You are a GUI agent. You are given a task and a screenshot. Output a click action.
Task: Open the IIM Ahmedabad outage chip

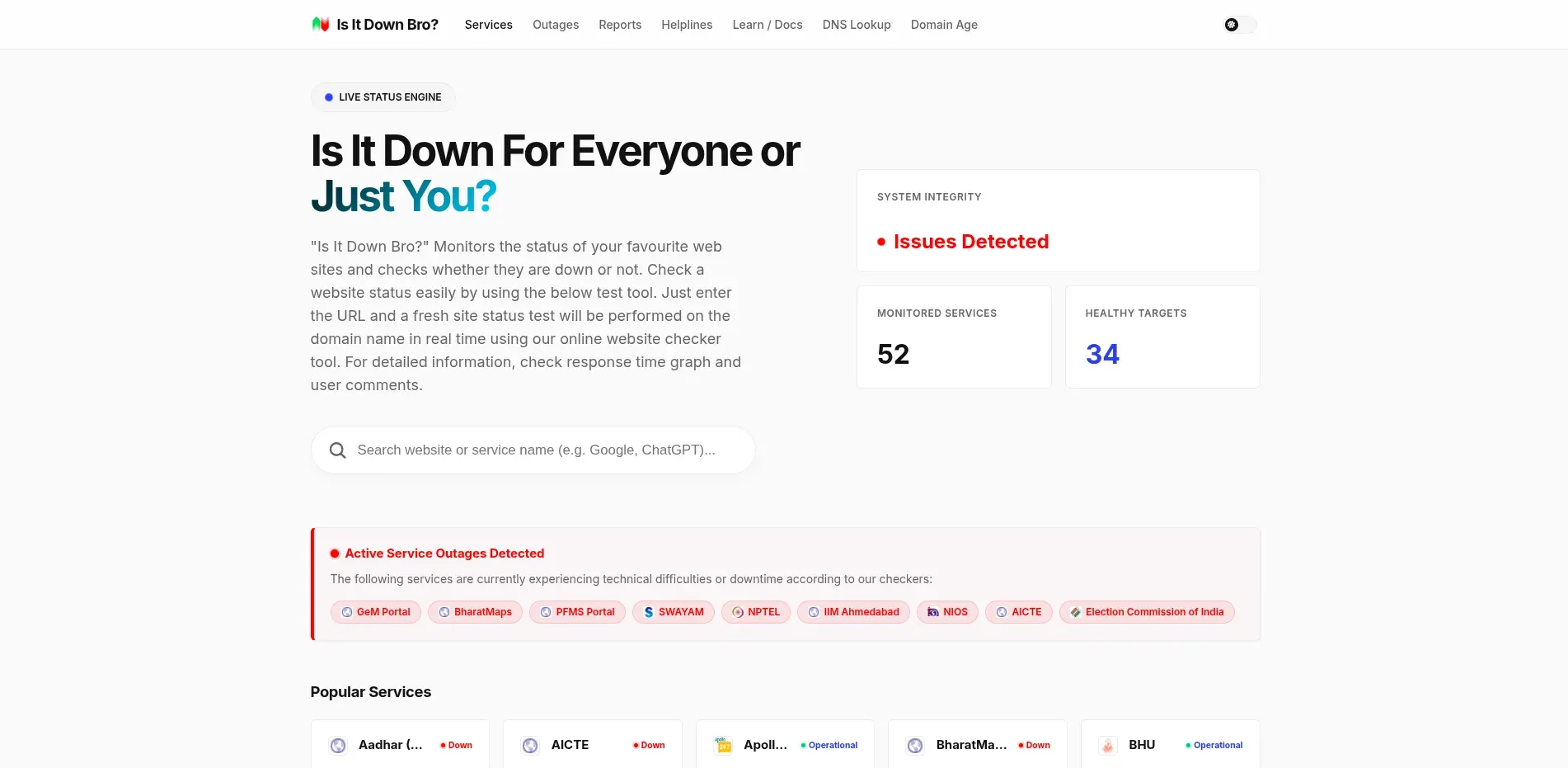(x=853, y=612)
